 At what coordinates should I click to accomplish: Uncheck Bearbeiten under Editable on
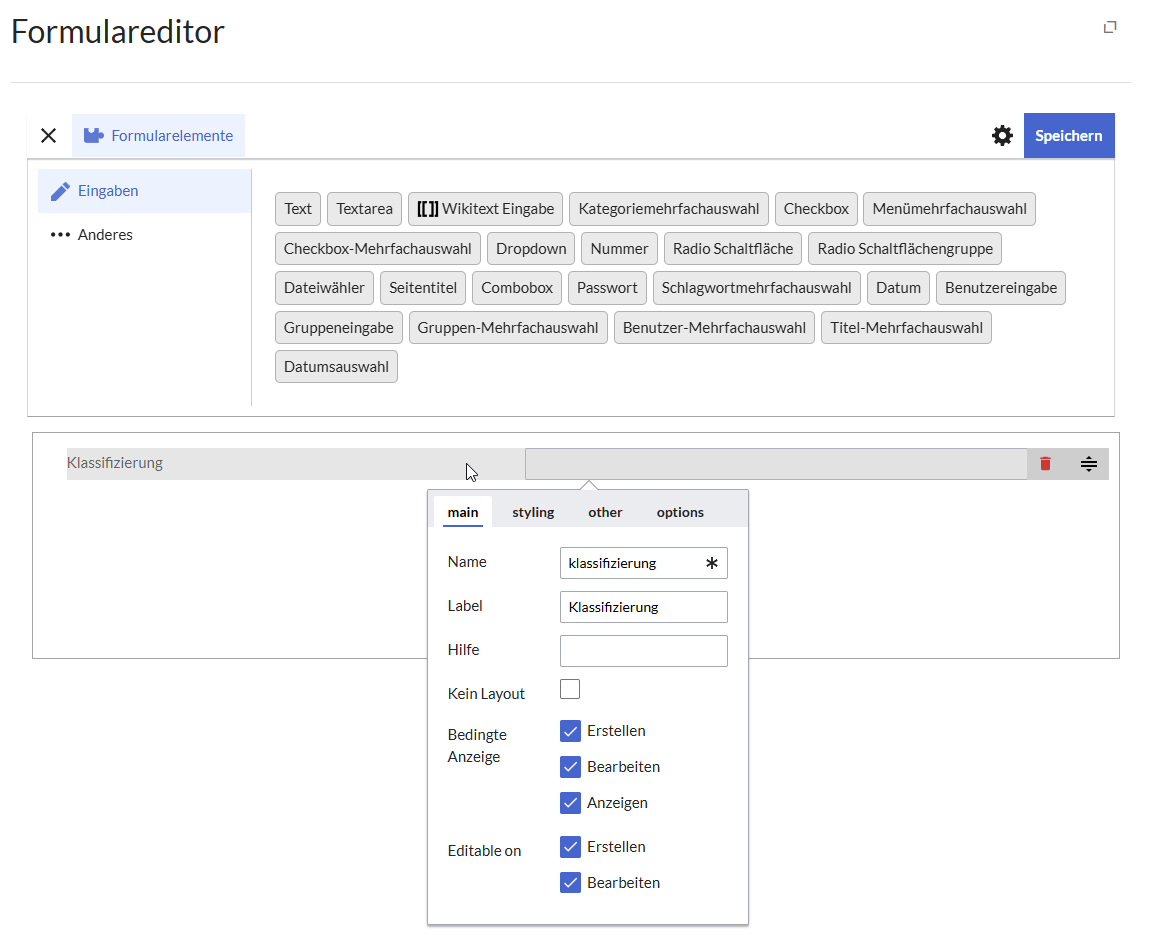(570, 883)
